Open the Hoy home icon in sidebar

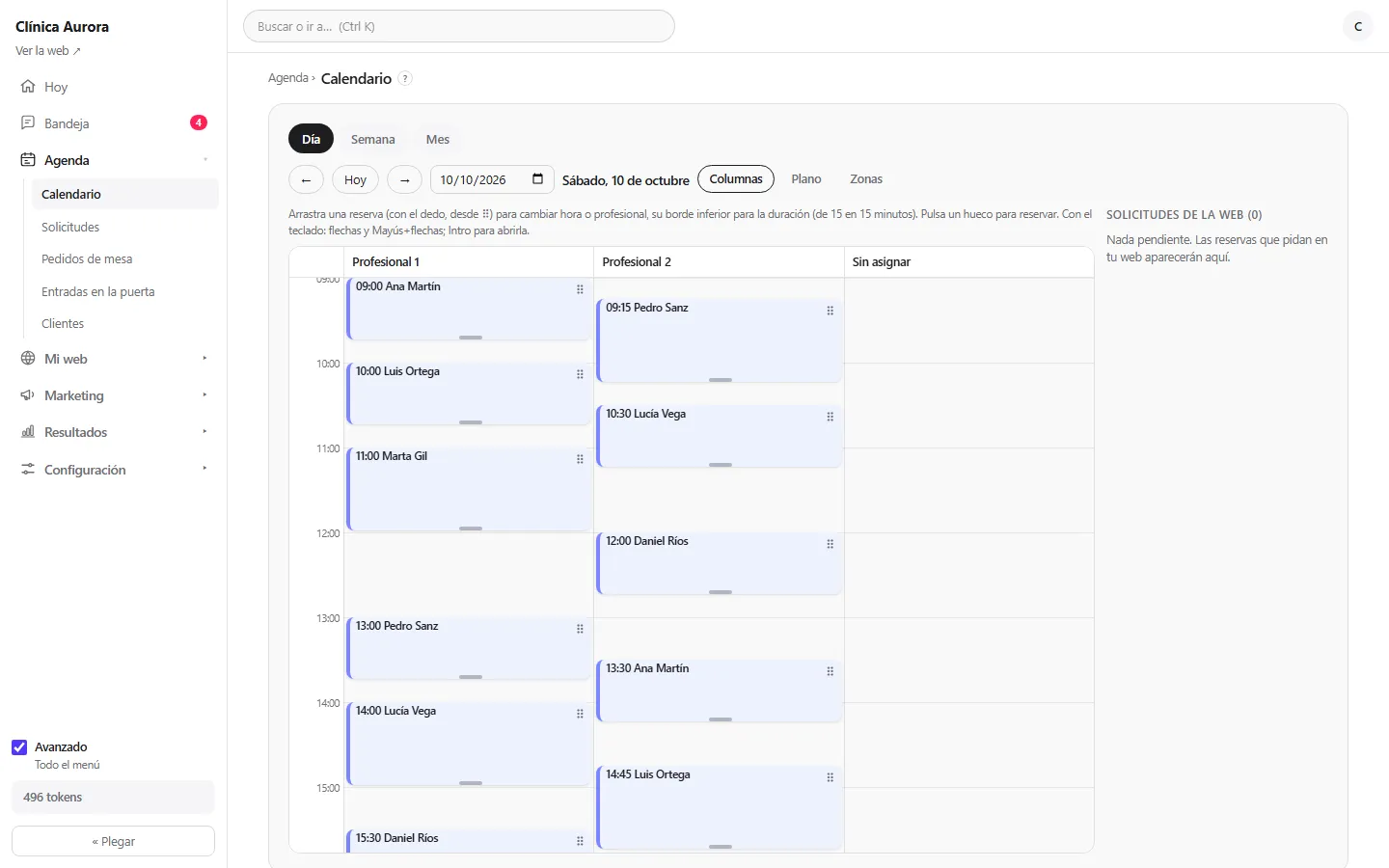click(28, 87)
